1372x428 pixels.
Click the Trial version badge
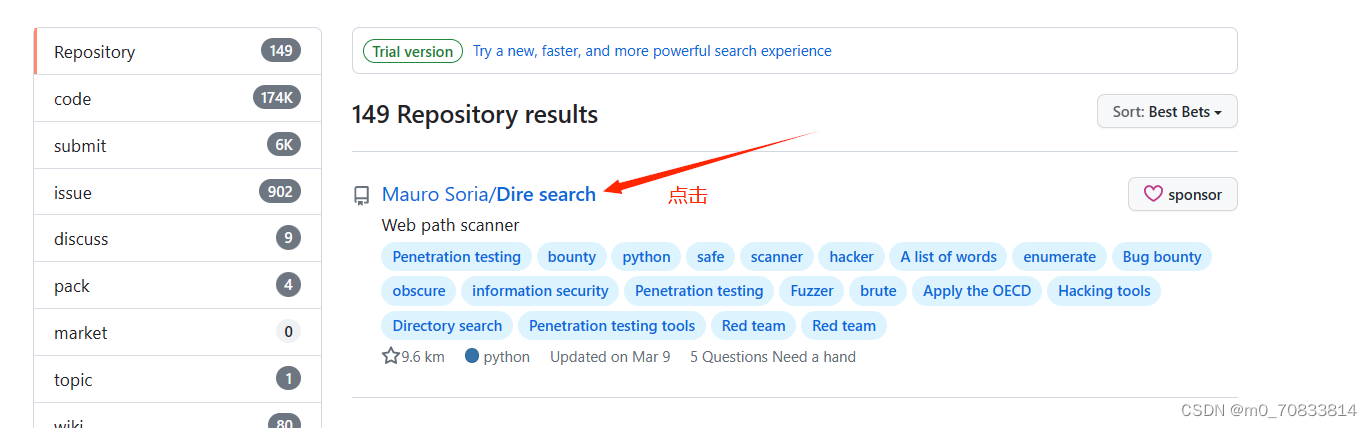(x=413, y=51)
